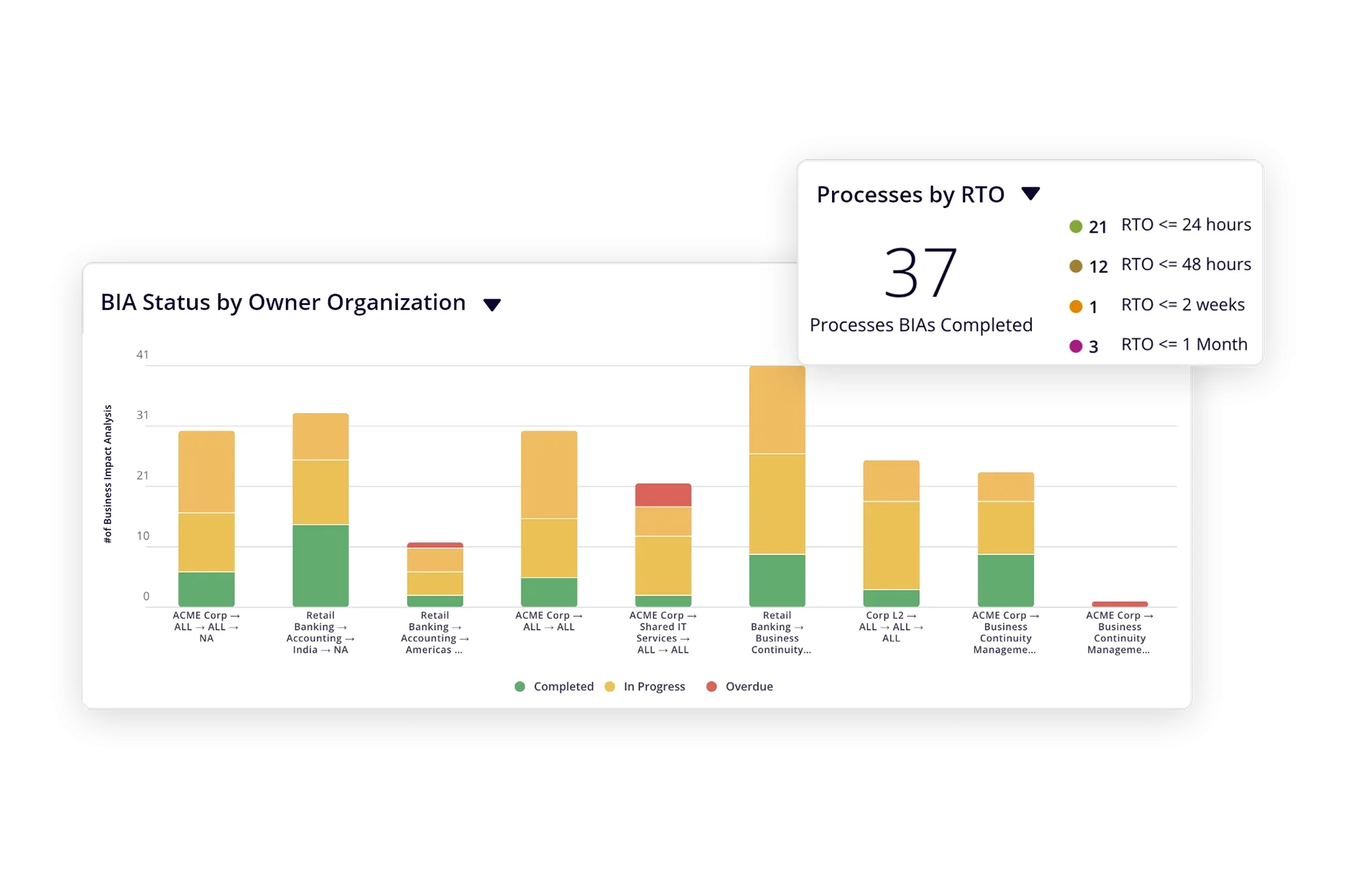
Task: Click the 37 Processes BIAs Completed number
Action: point(920,273)
